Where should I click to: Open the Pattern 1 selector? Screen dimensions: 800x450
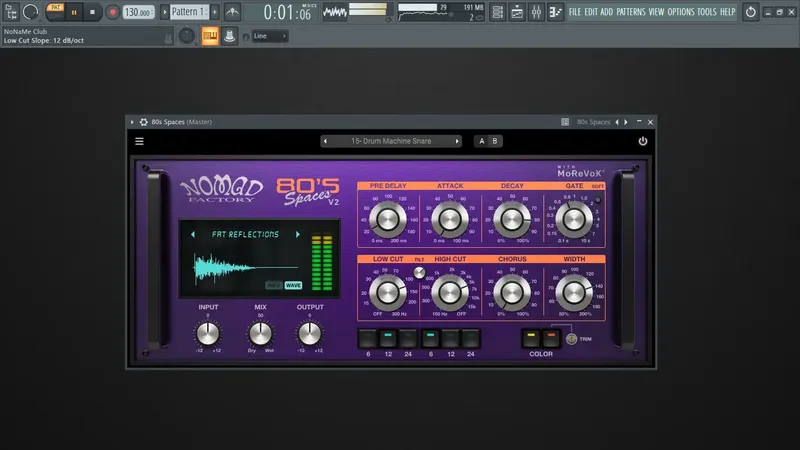pyautogui.click(x=189, y=12)
